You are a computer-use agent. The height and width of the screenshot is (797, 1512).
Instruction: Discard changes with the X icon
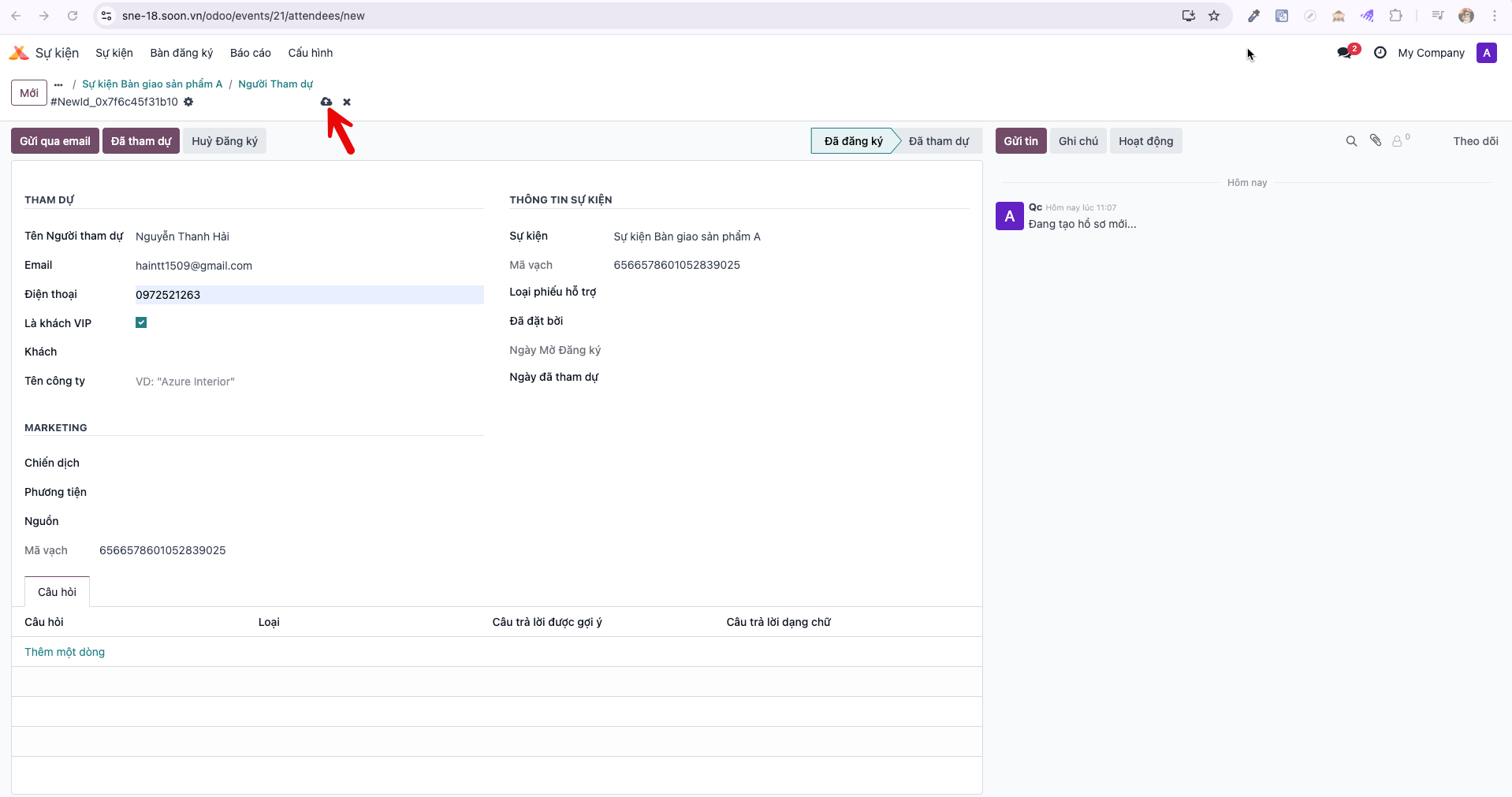click(x=347, y=102)
